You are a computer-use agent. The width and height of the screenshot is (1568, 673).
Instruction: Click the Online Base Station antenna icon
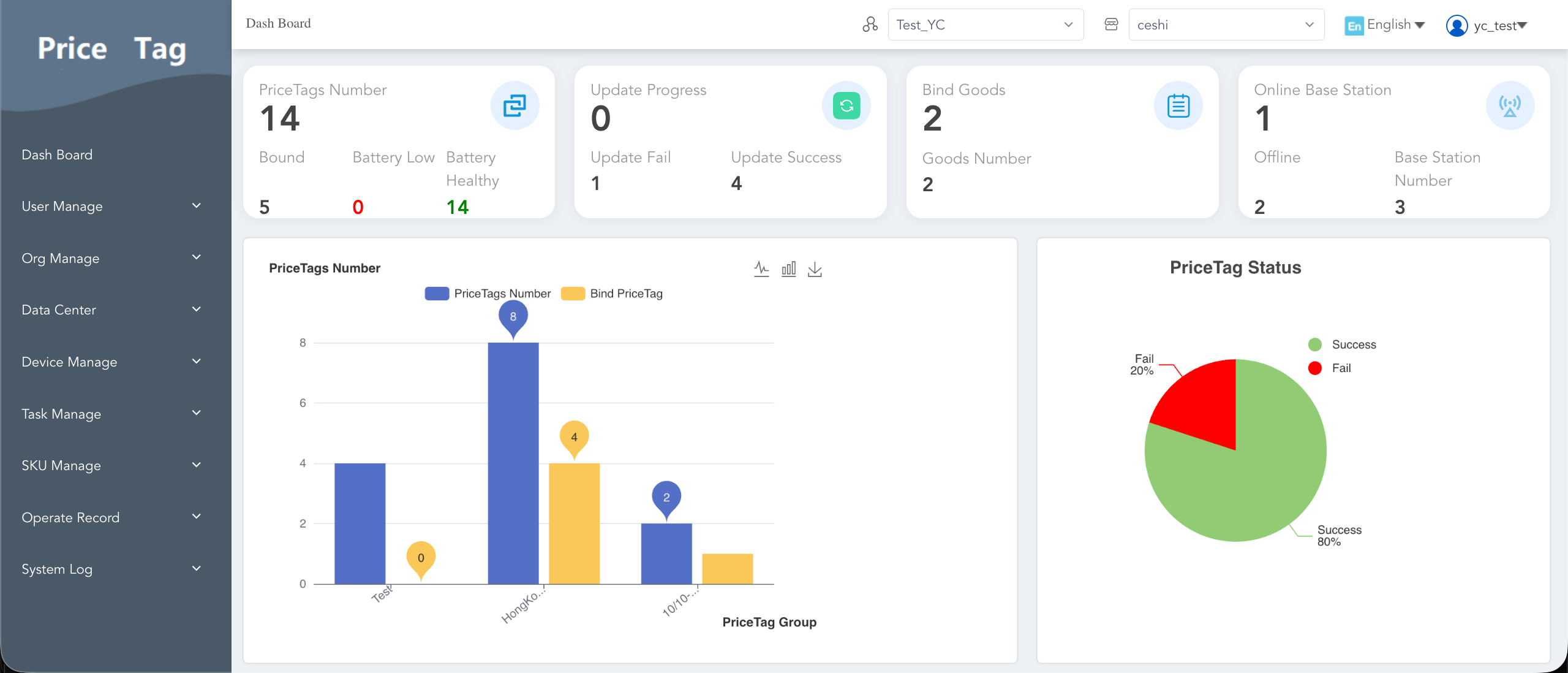[x=1510, y=105]
